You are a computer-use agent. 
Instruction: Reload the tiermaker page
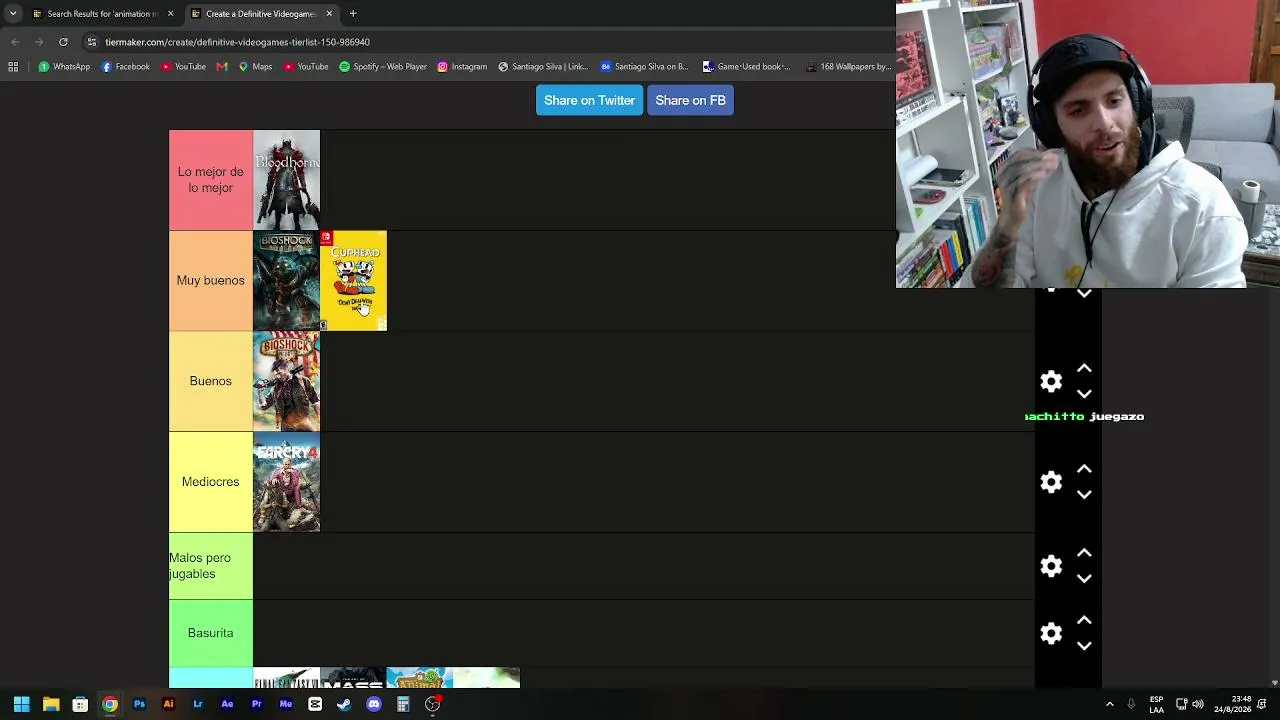click(63, 42)
